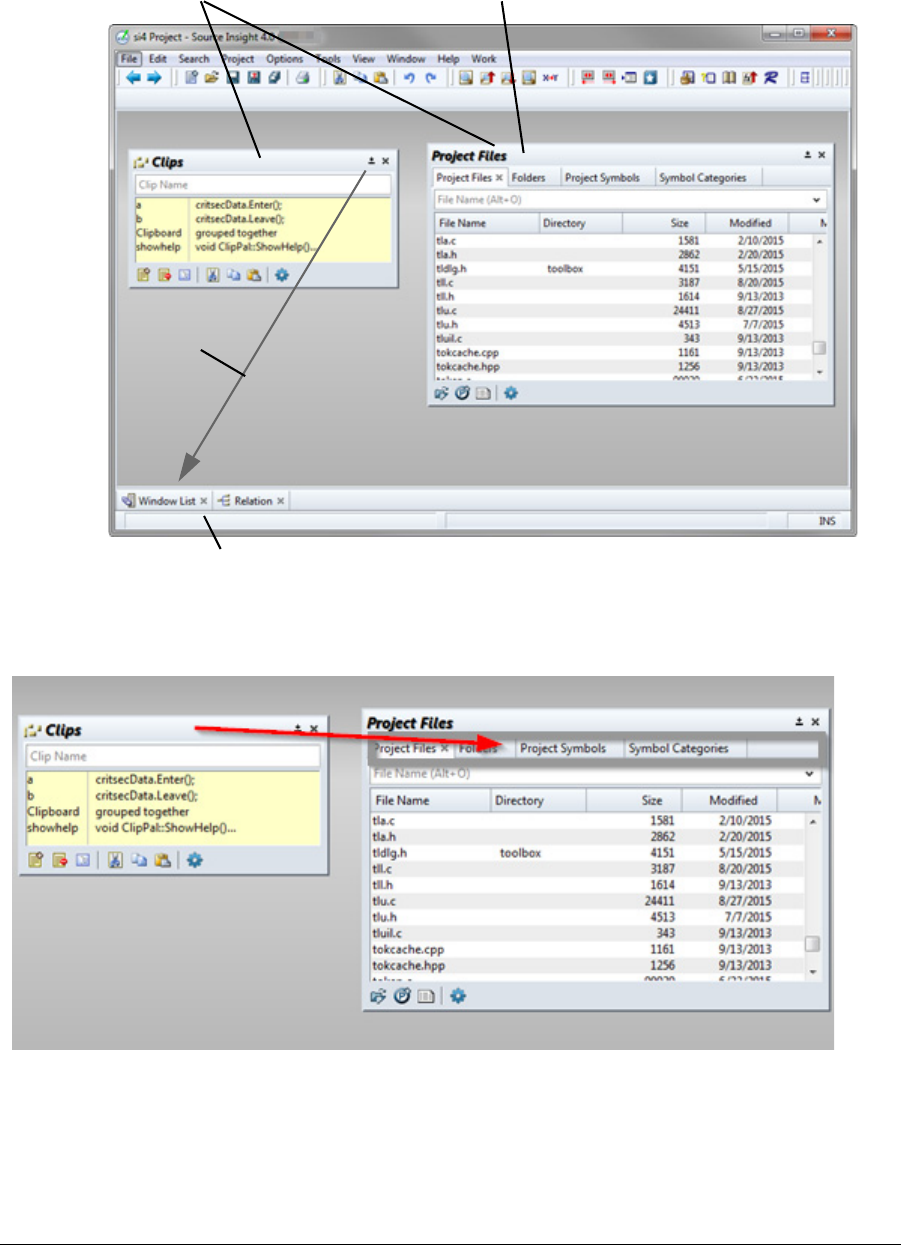The height and width of the screenshot is (1245, 901).
Task: Open the View menu
Action: coord(364,59)
